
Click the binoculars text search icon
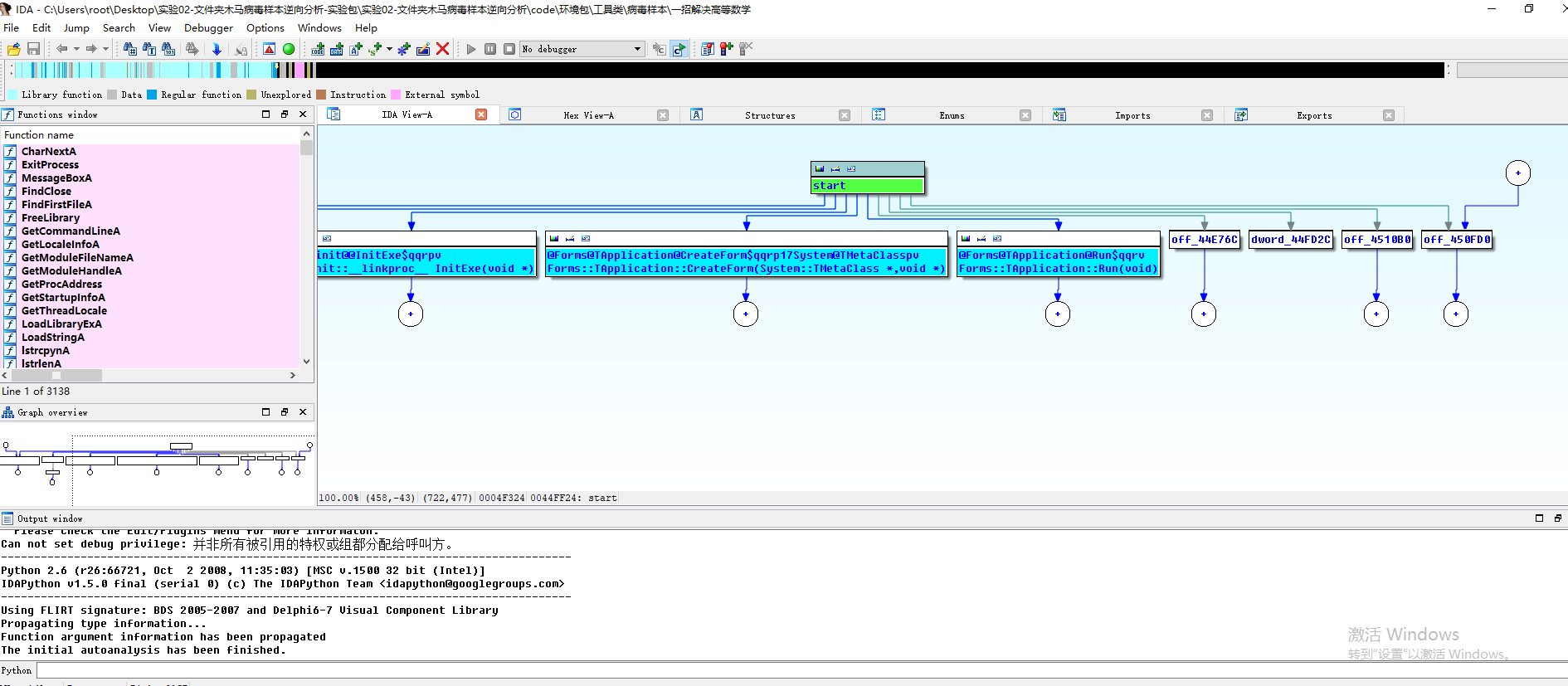pyautogui.click(x=149, y=49)
